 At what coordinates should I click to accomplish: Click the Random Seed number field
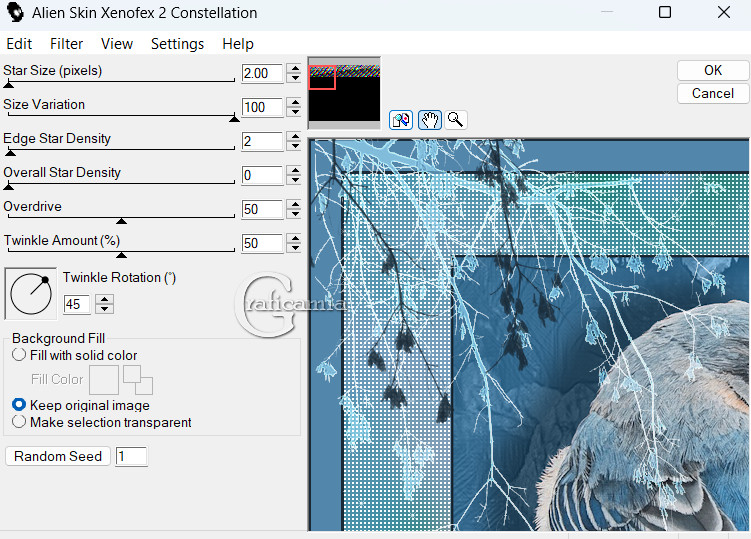(132, 456)
